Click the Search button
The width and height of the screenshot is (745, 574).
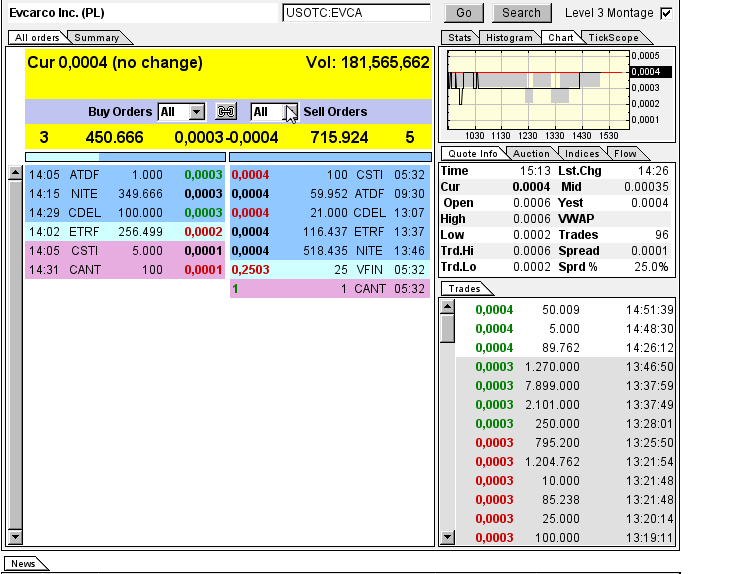[521, 13]
